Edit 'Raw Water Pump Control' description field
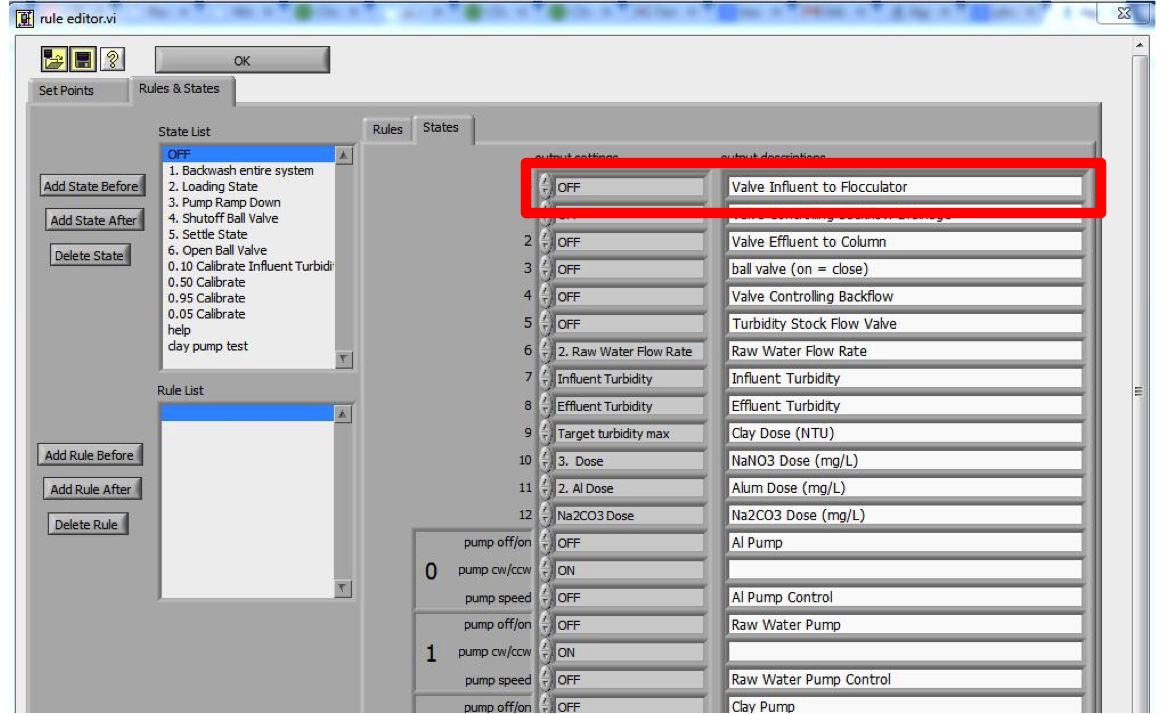Screen dimensions: 1164x714 pos(905,679)
